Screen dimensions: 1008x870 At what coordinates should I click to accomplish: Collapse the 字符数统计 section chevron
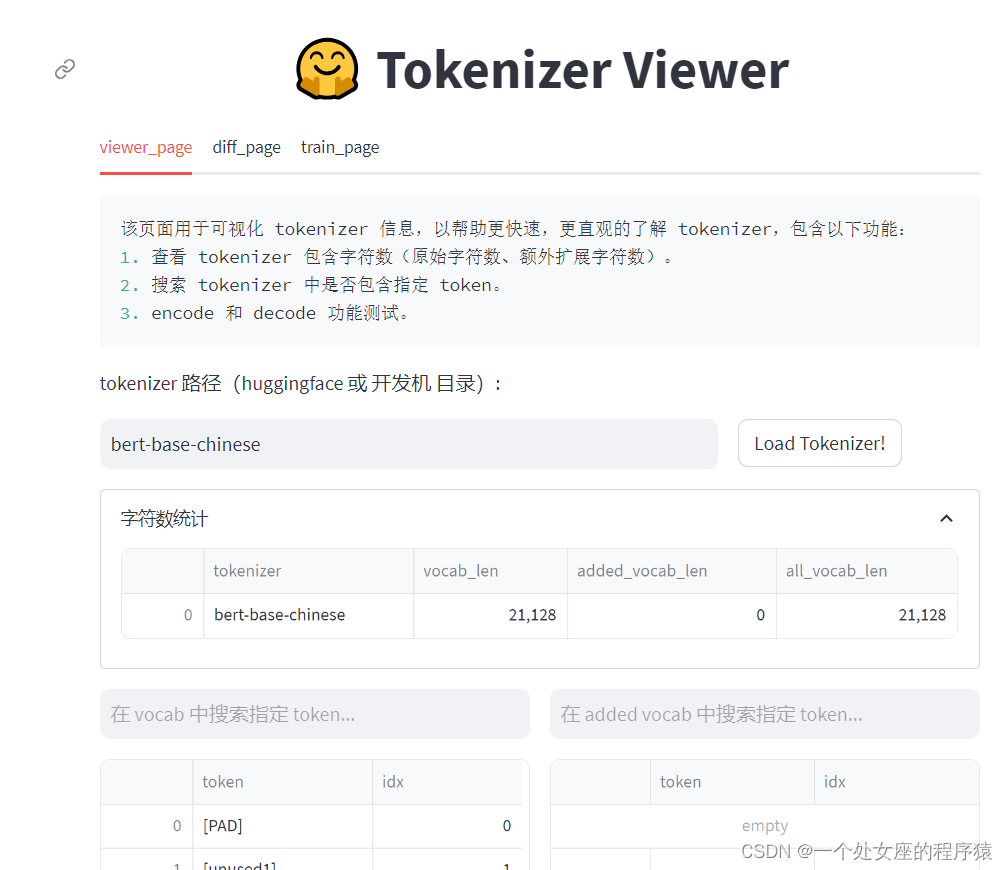coord(946,518)
